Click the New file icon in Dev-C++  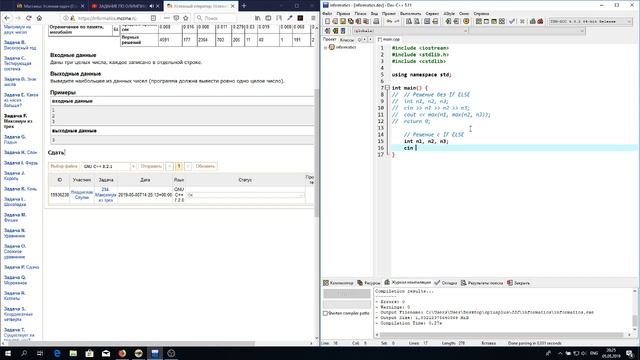pos(327,21)
